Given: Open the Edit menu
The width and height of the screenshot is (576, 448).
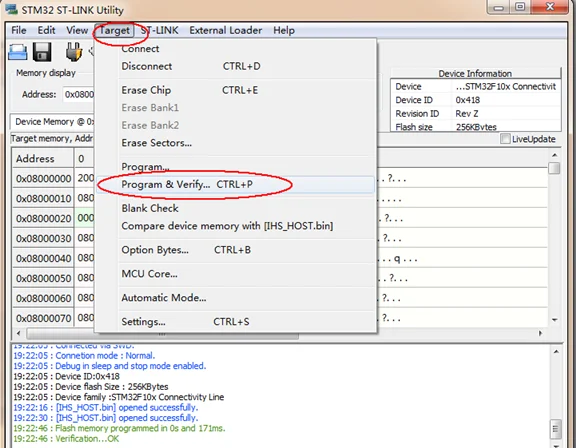Looking at the screenshot, I should (x=46, y=30).
